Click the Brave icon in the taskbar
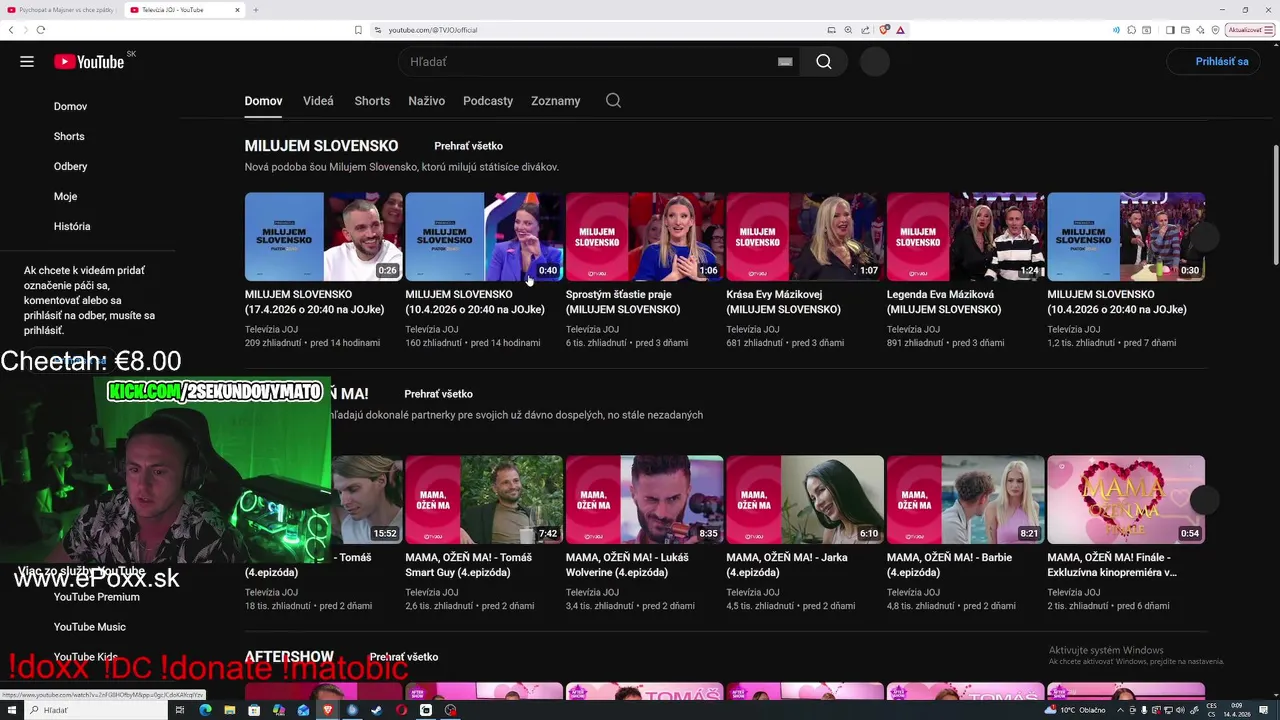This screenshot has height=720, width=1280. coord(328,710)
